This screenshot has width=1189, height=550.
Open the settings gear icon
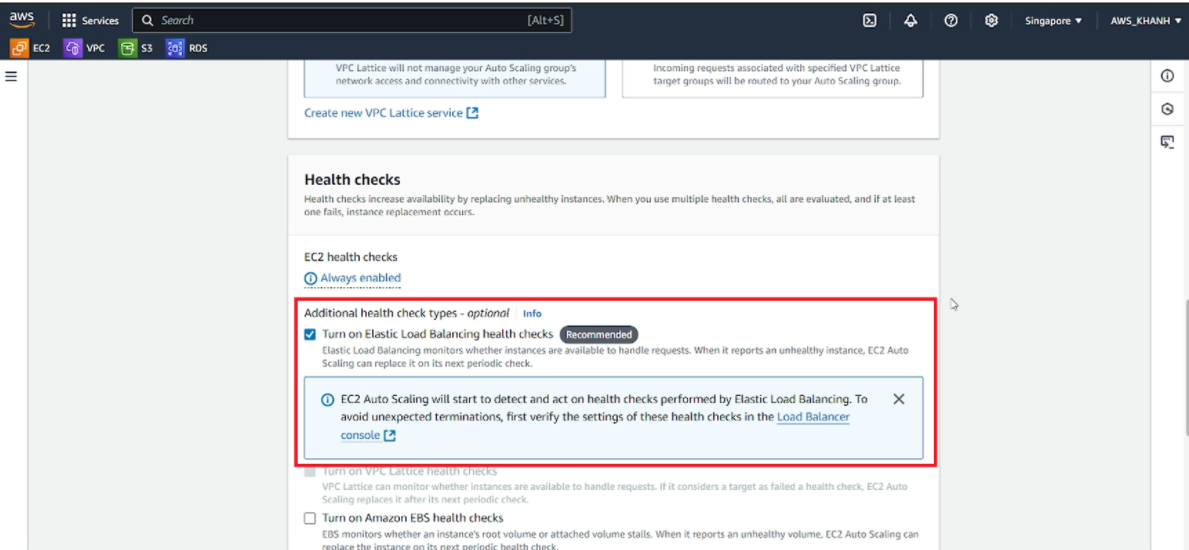tap(990, 20)
